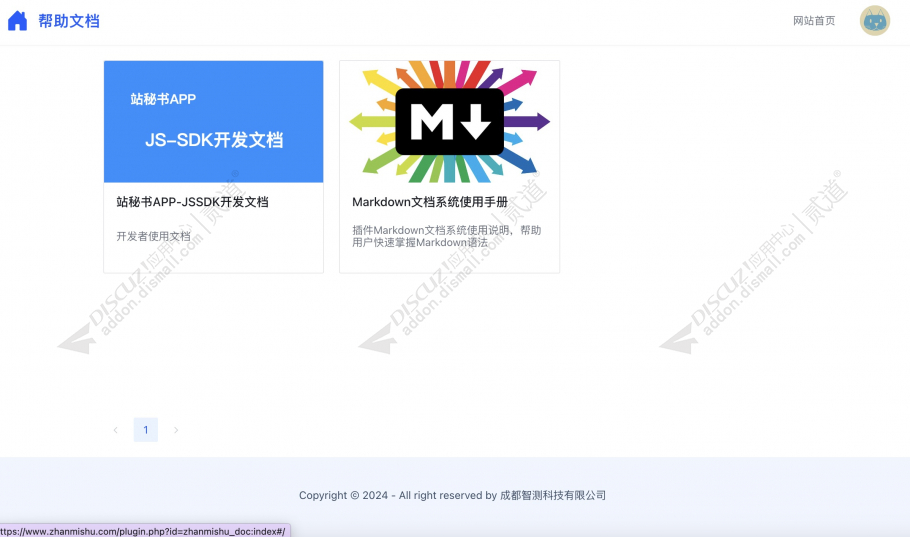910x537 pixels.
Task: Open the cat user avatar
Action: tap(875, 21)
